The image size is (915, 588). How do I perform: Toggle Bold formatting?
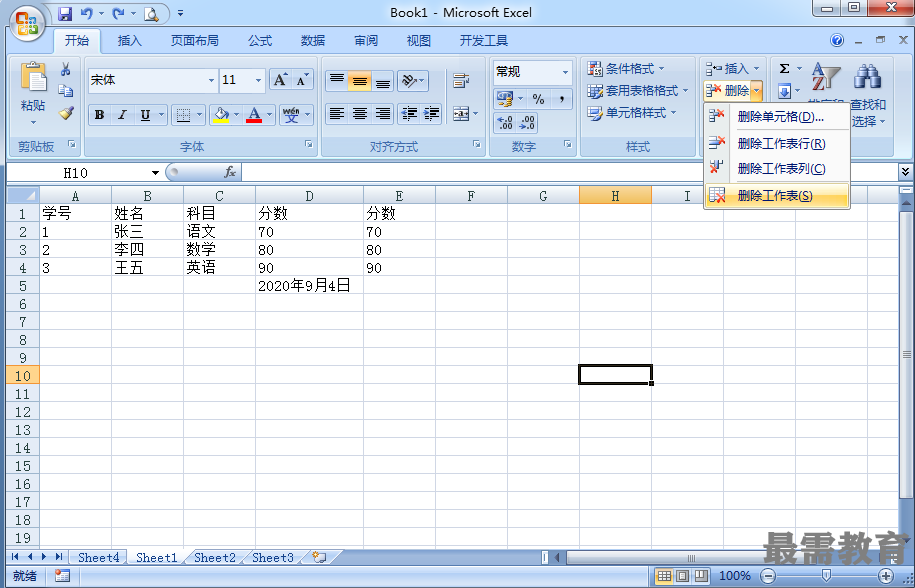pyautogui.click(x=99, y=114)
